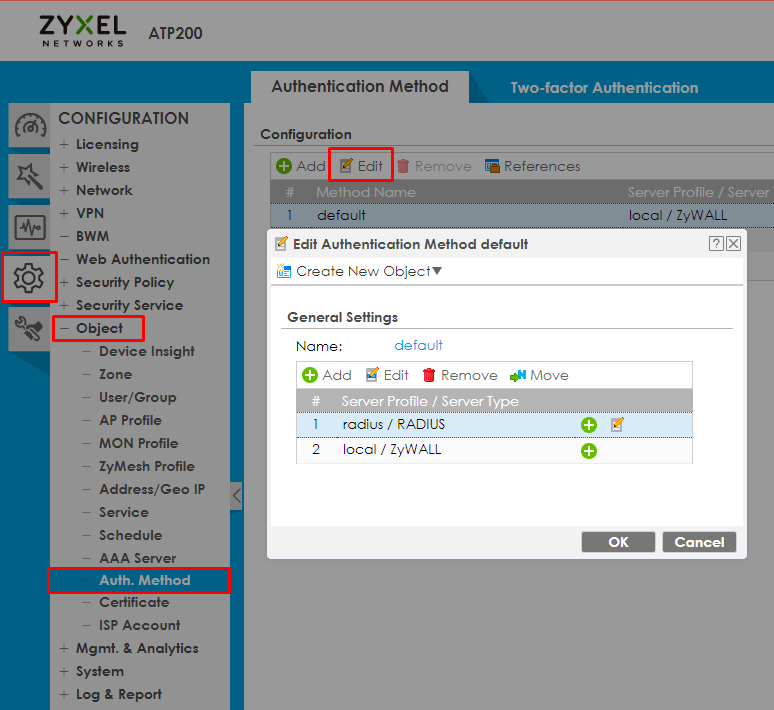
Task: Click Remove in the dialog toolbar
Action: pyautogui.click(x=460, y=376)
